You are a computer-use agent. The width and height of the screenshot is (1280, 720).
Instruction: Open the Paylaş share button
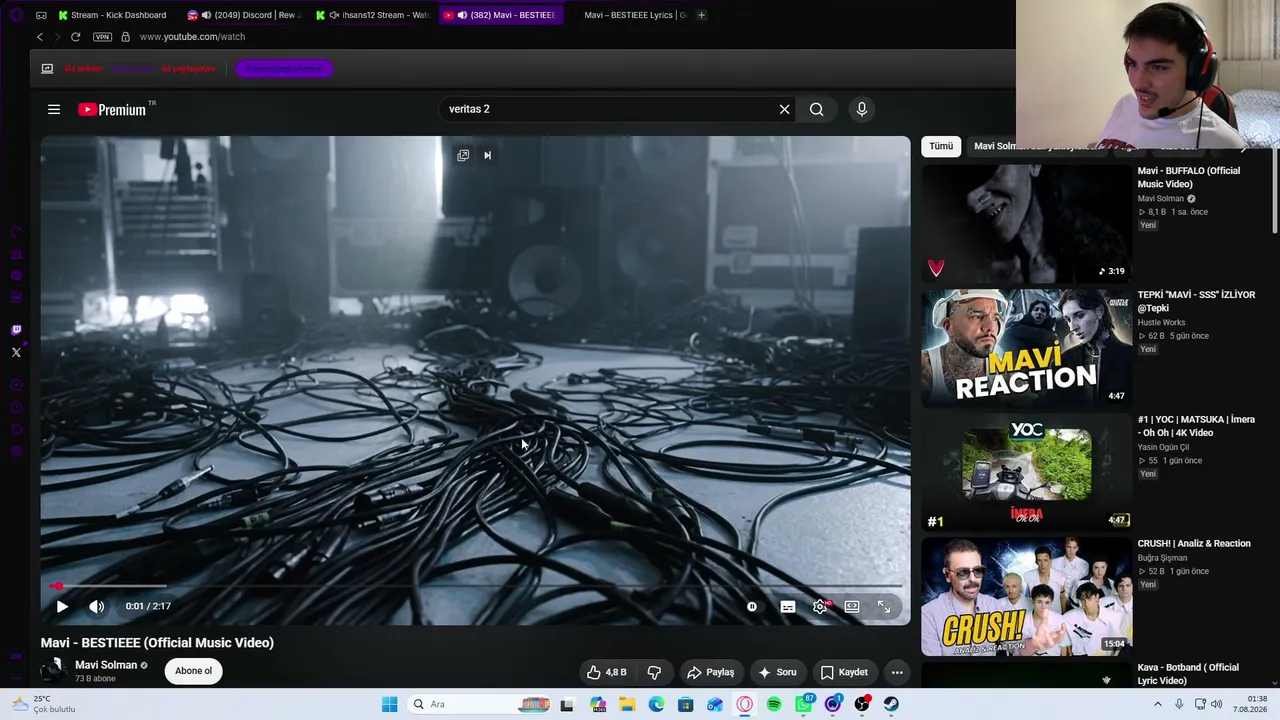[x=711, y=672]
